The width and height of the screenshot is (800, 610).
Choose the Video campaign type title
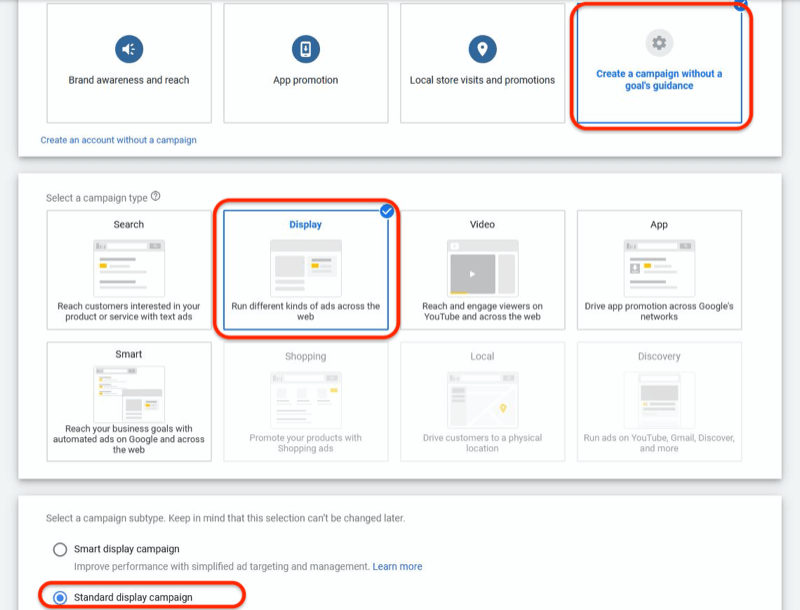click(x=482, y=224)
